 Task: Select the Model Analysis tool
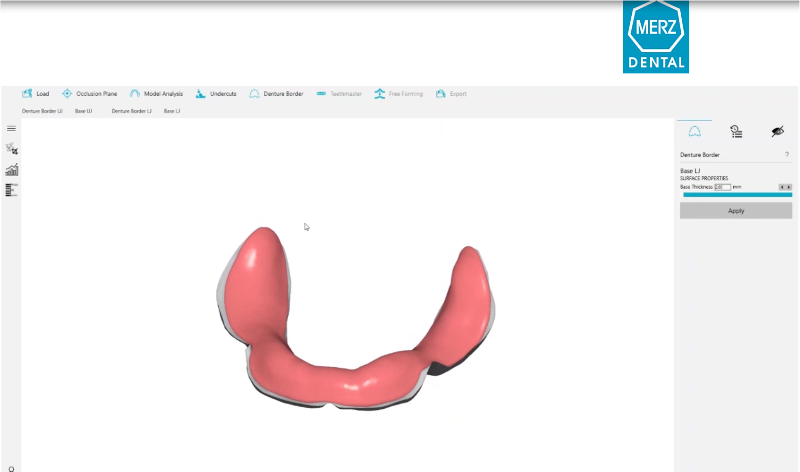point(134,94)
